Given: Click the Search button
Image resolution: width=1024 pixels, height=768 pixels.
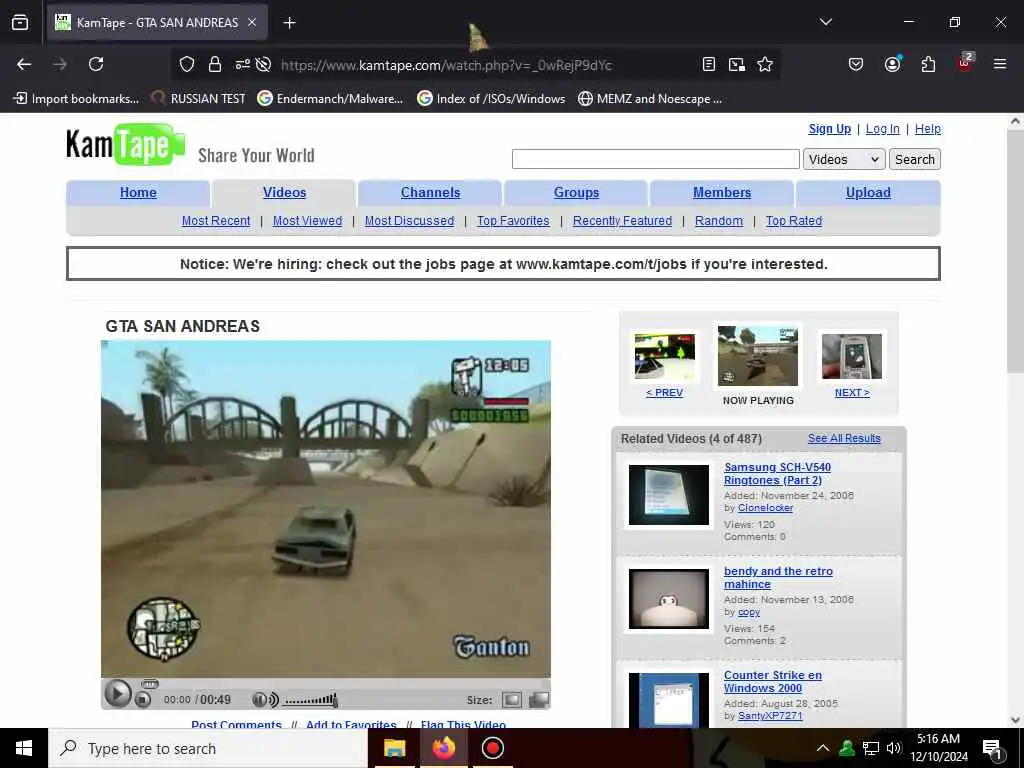Looking at the screenshot, I should click(x=914, y=159).
